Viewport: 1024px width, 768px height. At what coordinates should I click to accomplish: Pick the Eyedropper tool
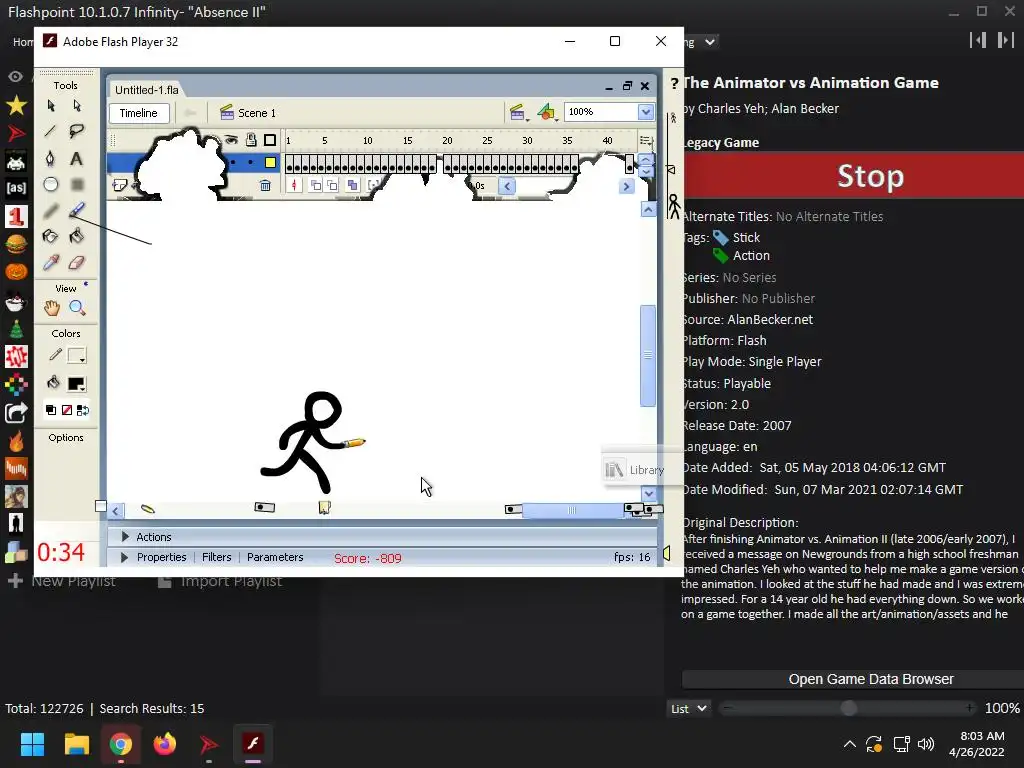point(50,263)
